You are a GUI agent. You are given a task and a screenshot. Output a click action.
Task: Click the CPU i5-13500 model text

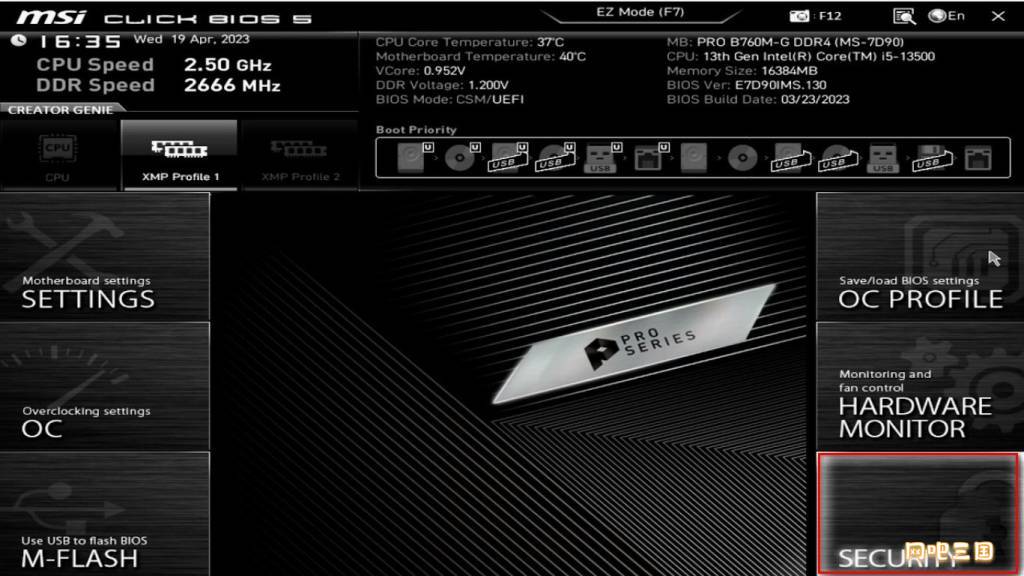click(801, 56)
